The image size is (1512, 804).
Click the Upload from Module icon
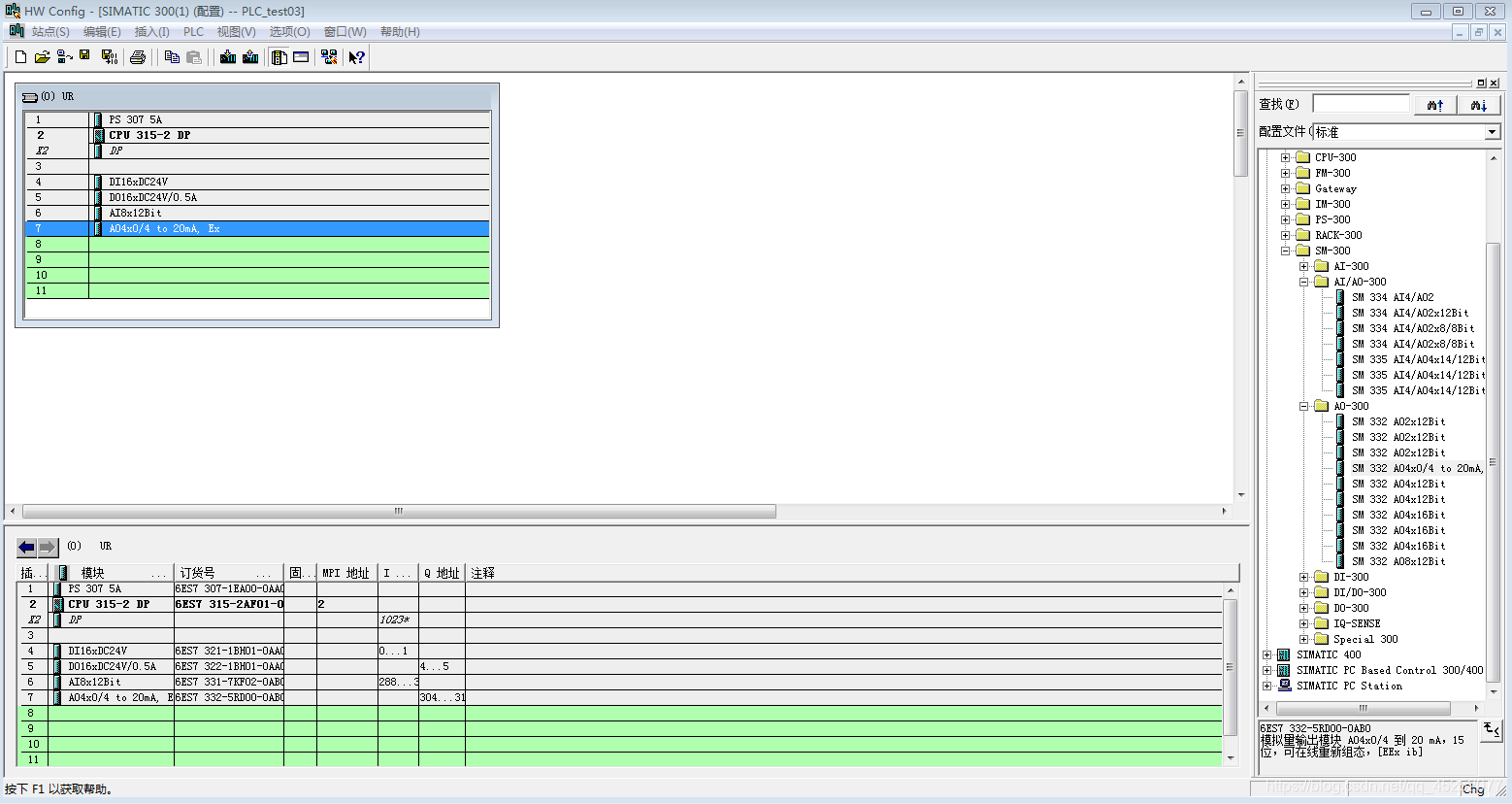(x=250, y=57)
